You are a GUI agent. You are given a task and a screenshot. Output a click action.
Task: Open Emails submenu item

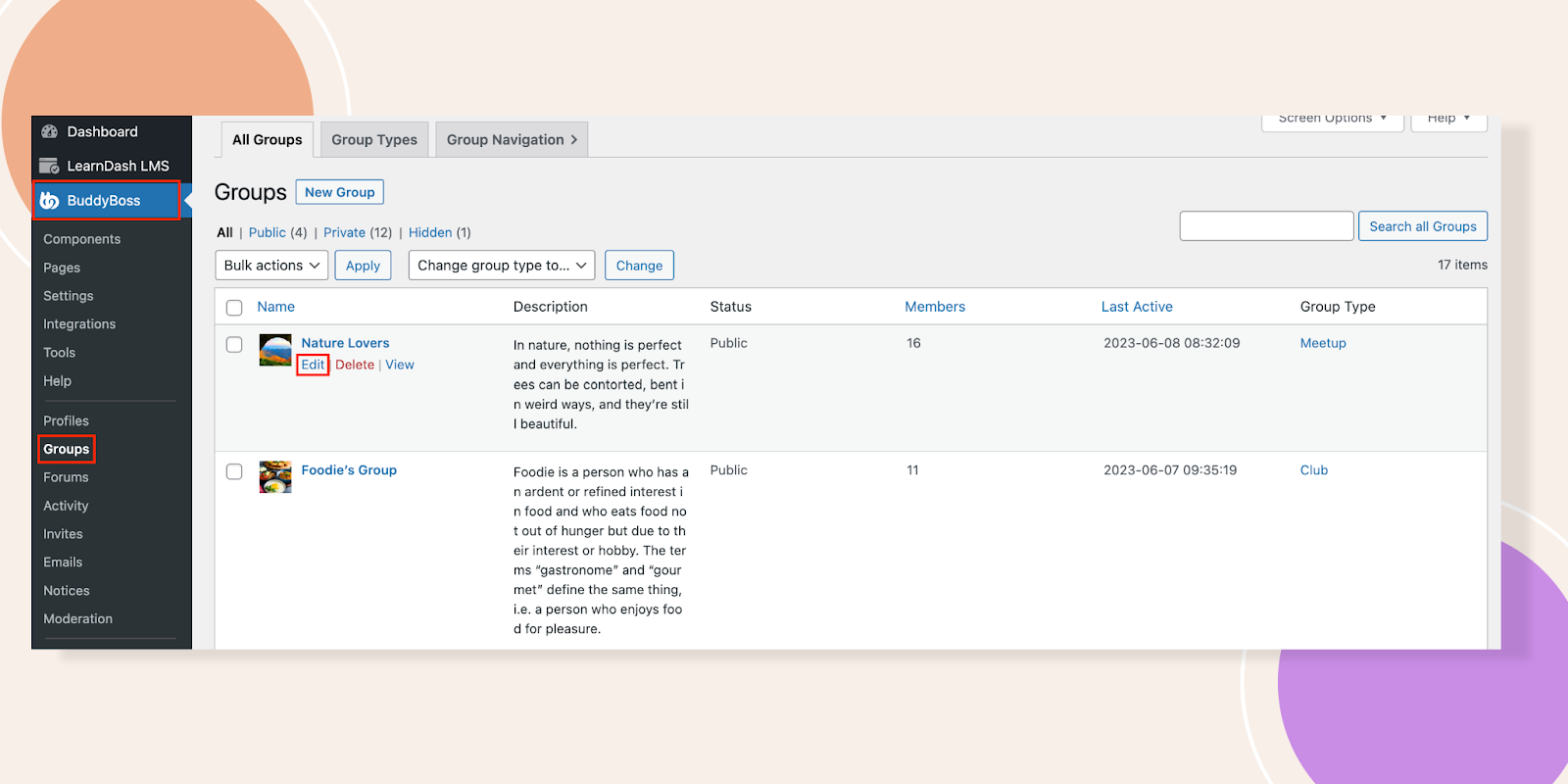(x=63, y=563)
